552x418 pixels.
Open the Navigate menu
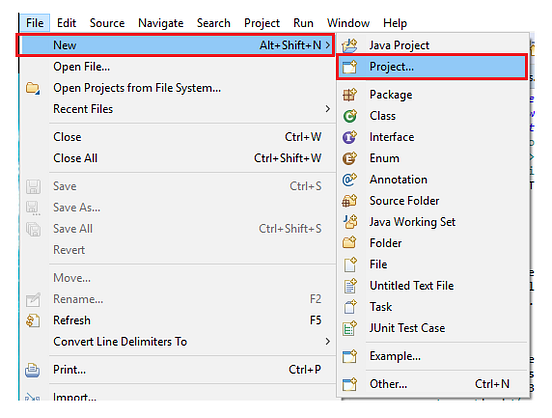[161, 23]
